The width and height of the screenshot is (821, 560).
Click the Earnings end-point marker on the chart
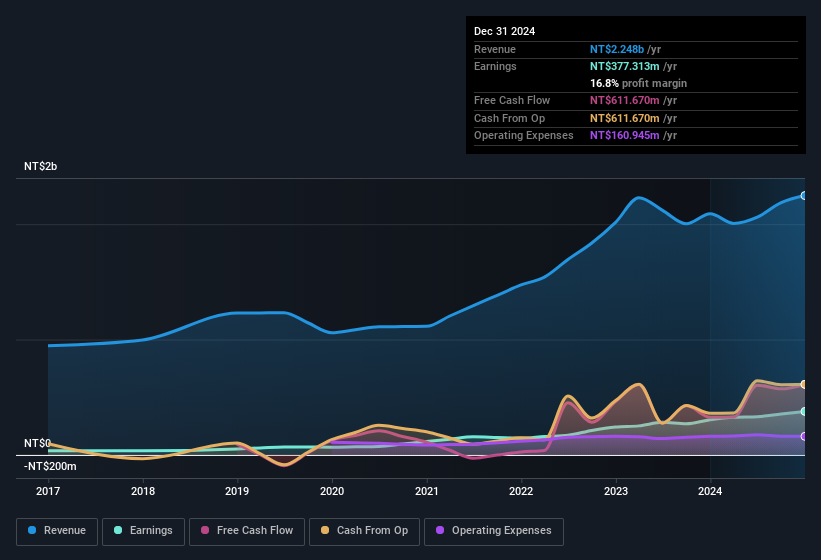coord(804,411)
